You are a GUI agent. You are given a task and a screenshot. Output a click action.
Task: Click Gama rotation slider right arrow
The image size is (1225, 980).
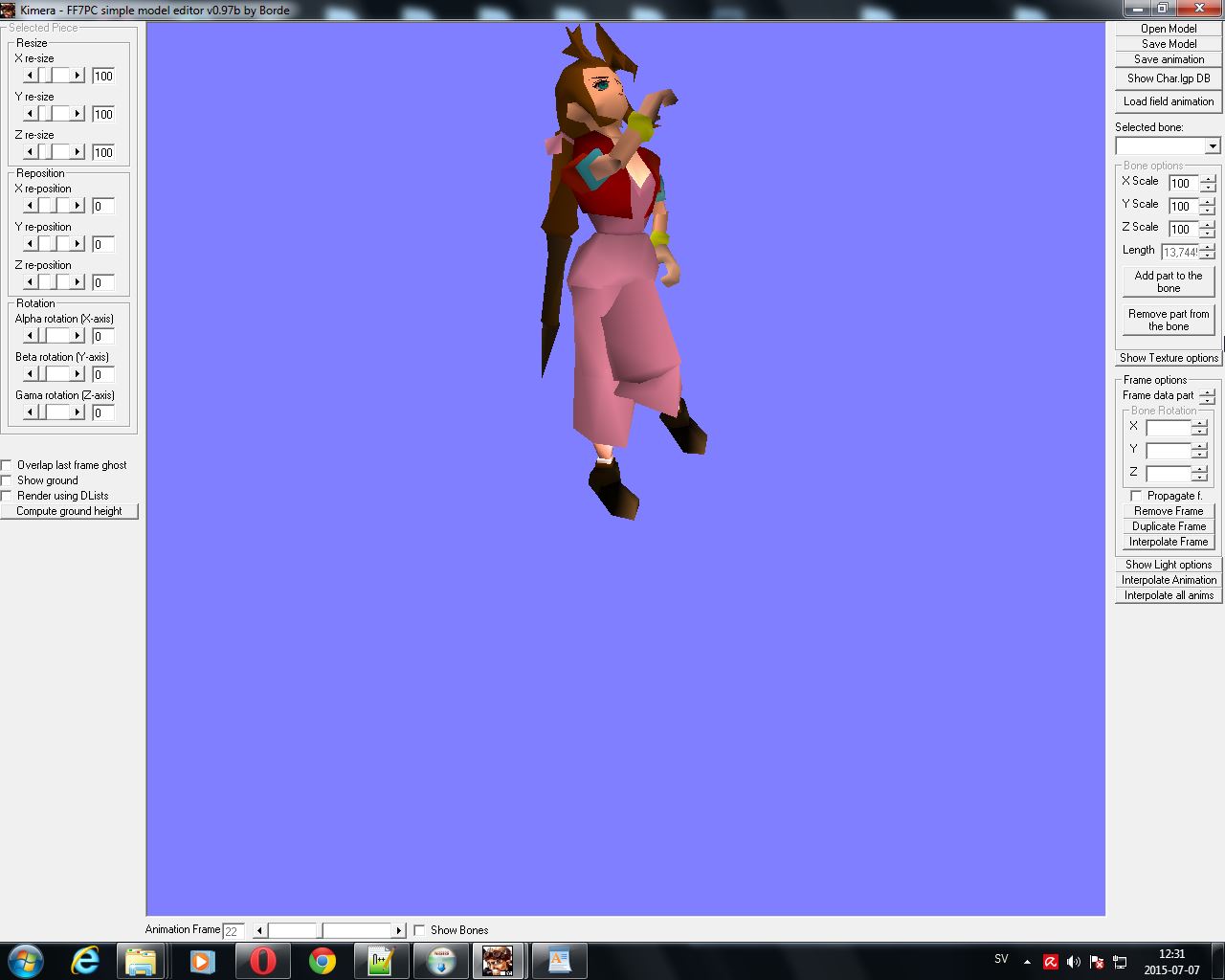(x=78, y=412)
